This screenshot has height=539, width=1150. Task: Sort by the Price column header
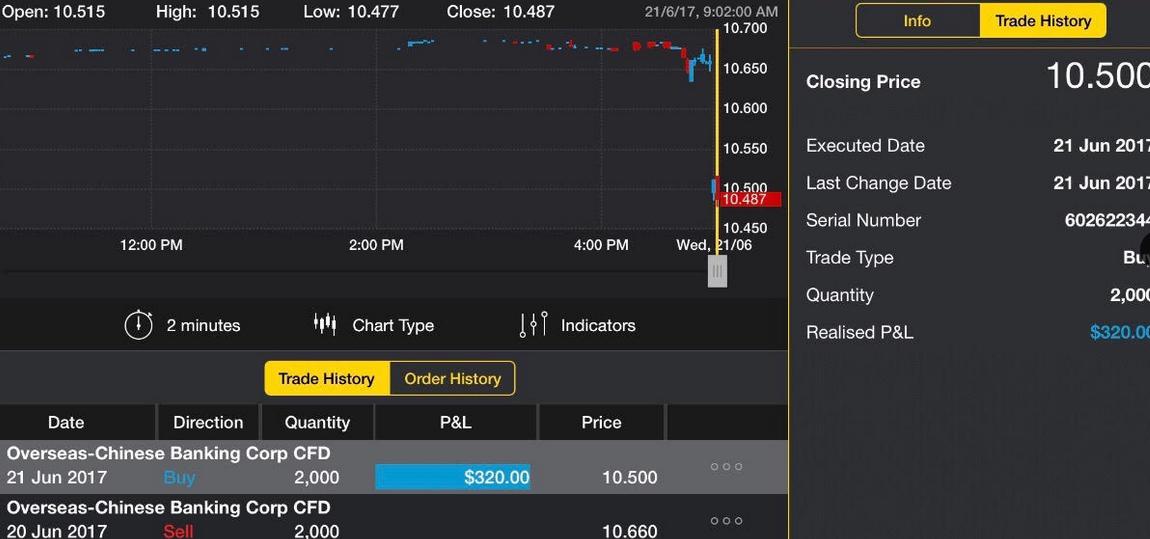(x=601, y=422)
